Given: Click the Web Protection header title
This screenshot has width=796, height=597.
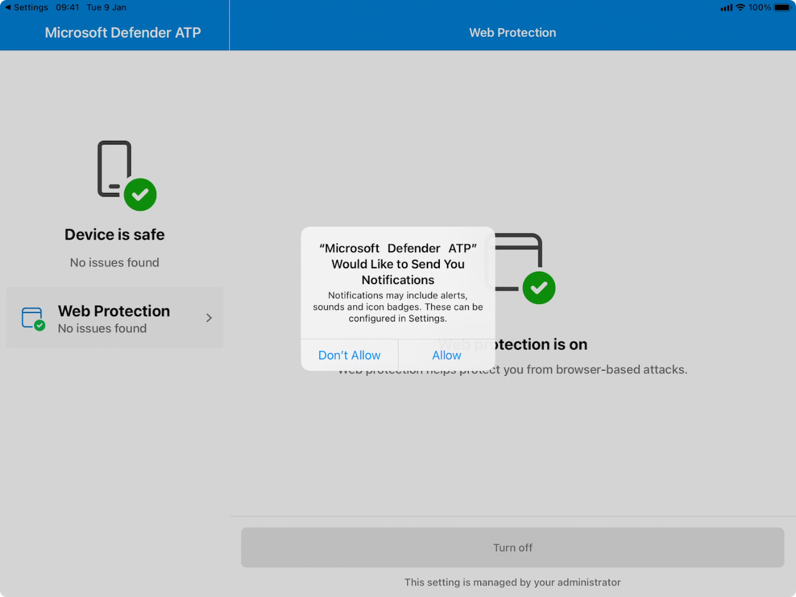Looking at the screenshot, I should click(x=512, y=32).
